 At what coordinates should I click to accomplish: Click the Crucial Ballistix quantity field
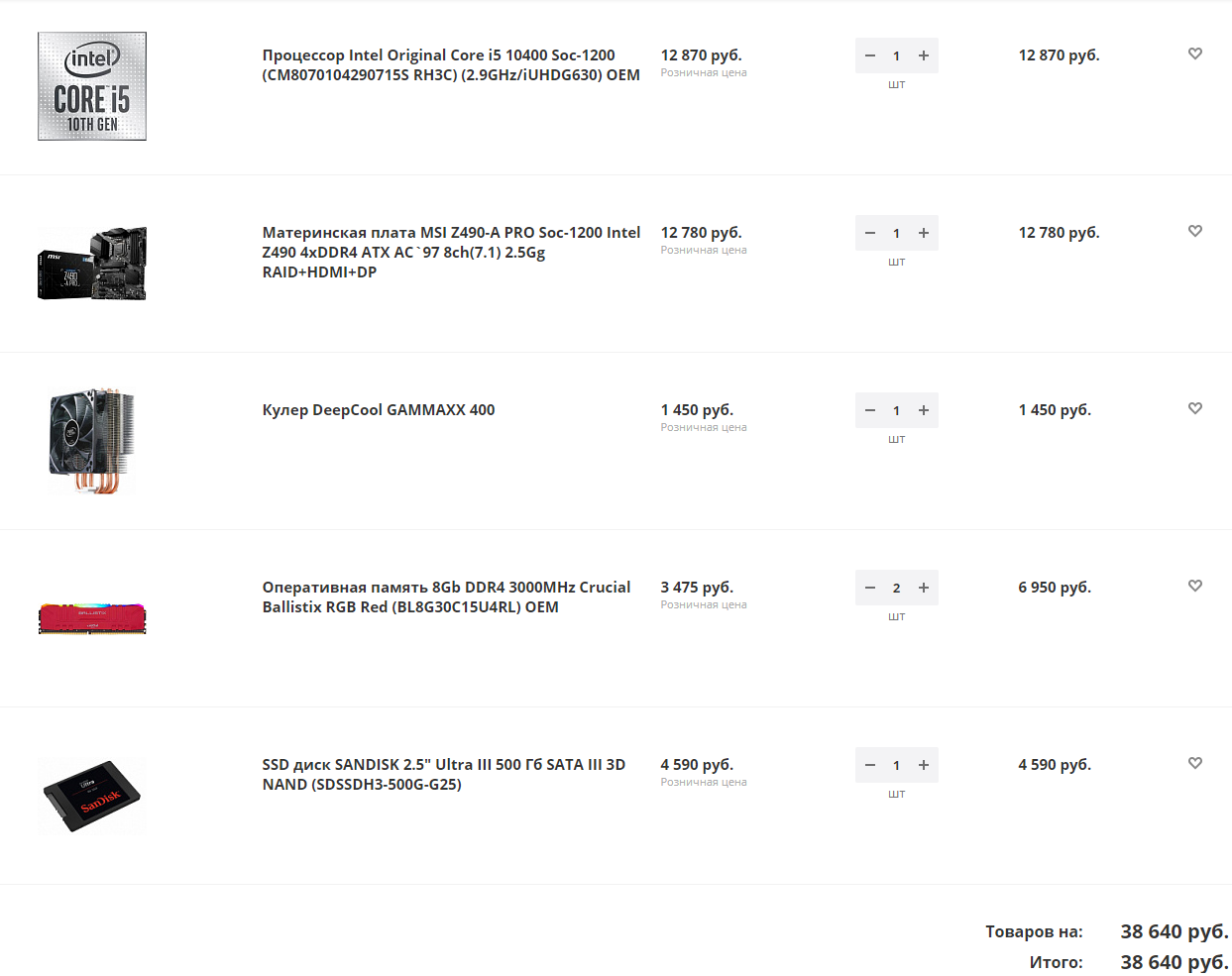pyautogui.click(x=897, y=588)
